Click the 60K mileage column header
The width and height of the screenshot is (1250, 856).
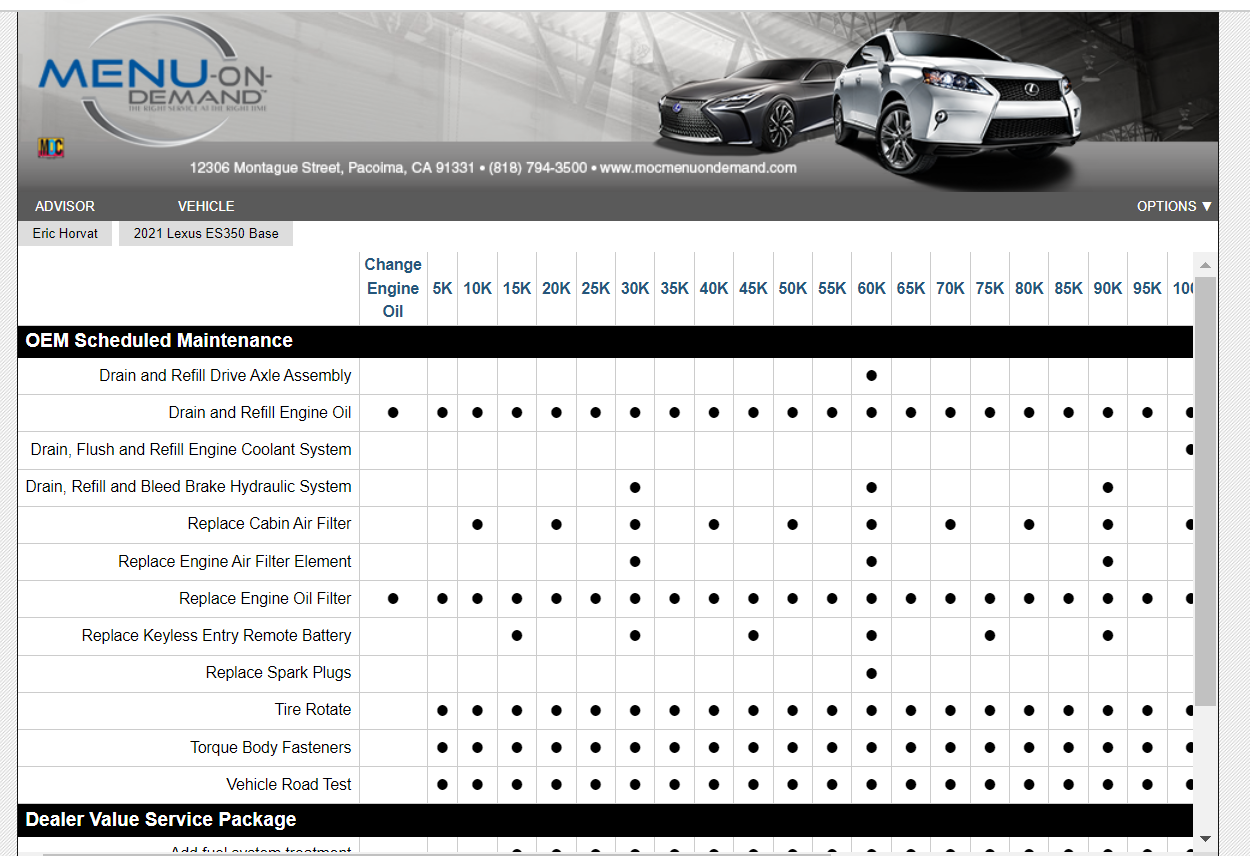(872, 288)
